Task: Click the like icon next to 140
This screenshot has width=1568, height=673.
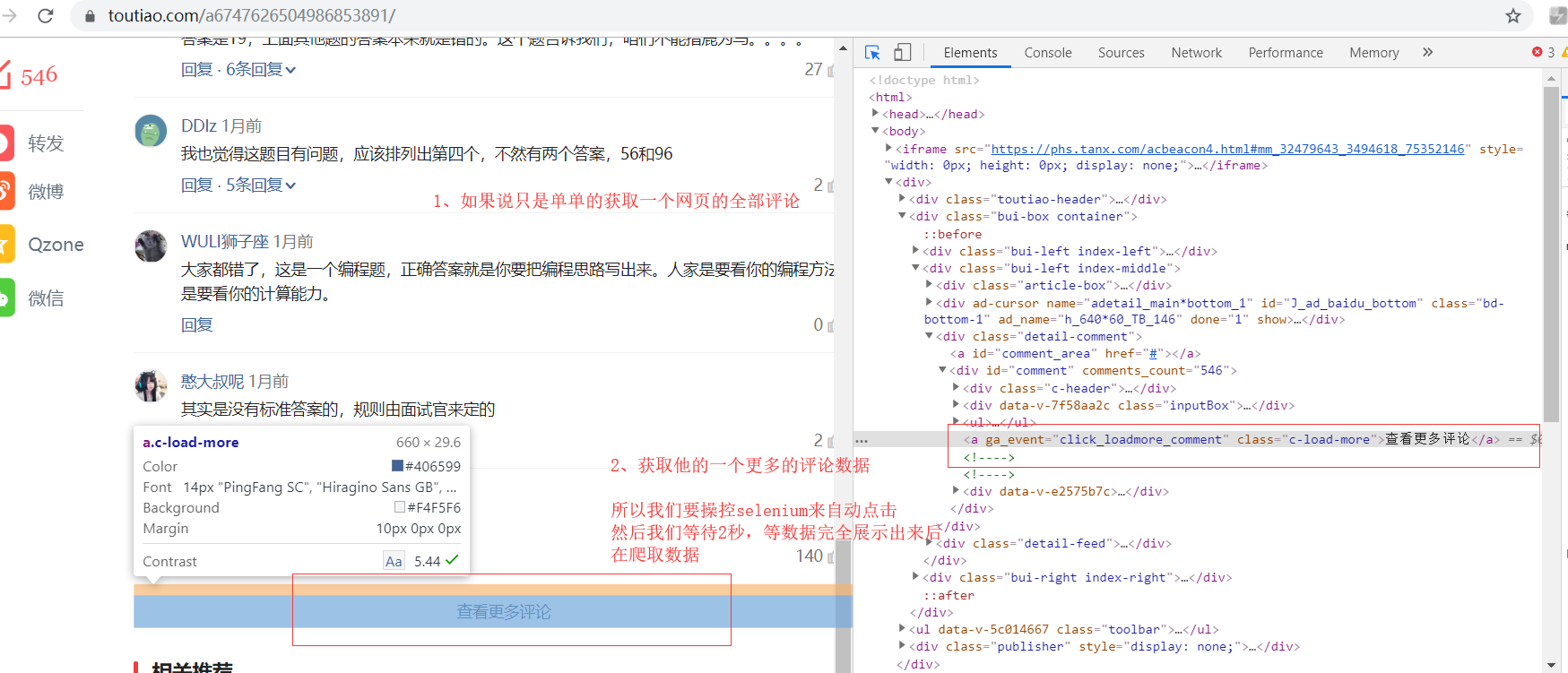Action: pos(830,557)
